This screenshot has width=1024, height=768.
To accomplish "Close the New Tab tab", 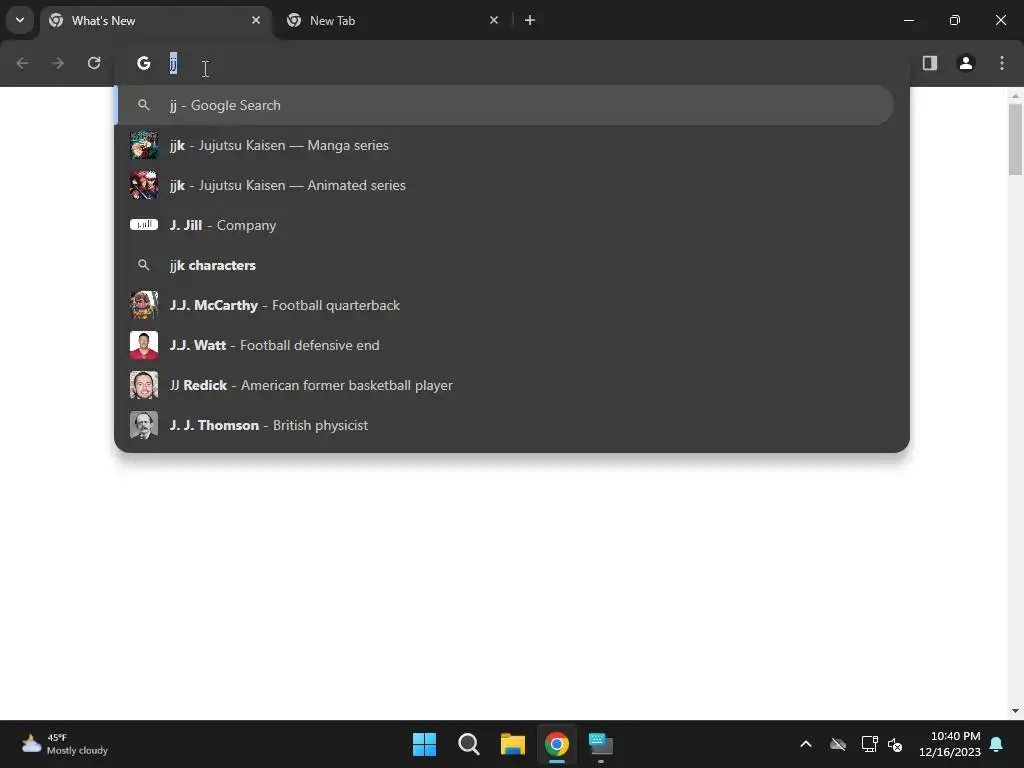I will (x=494, y=20).
